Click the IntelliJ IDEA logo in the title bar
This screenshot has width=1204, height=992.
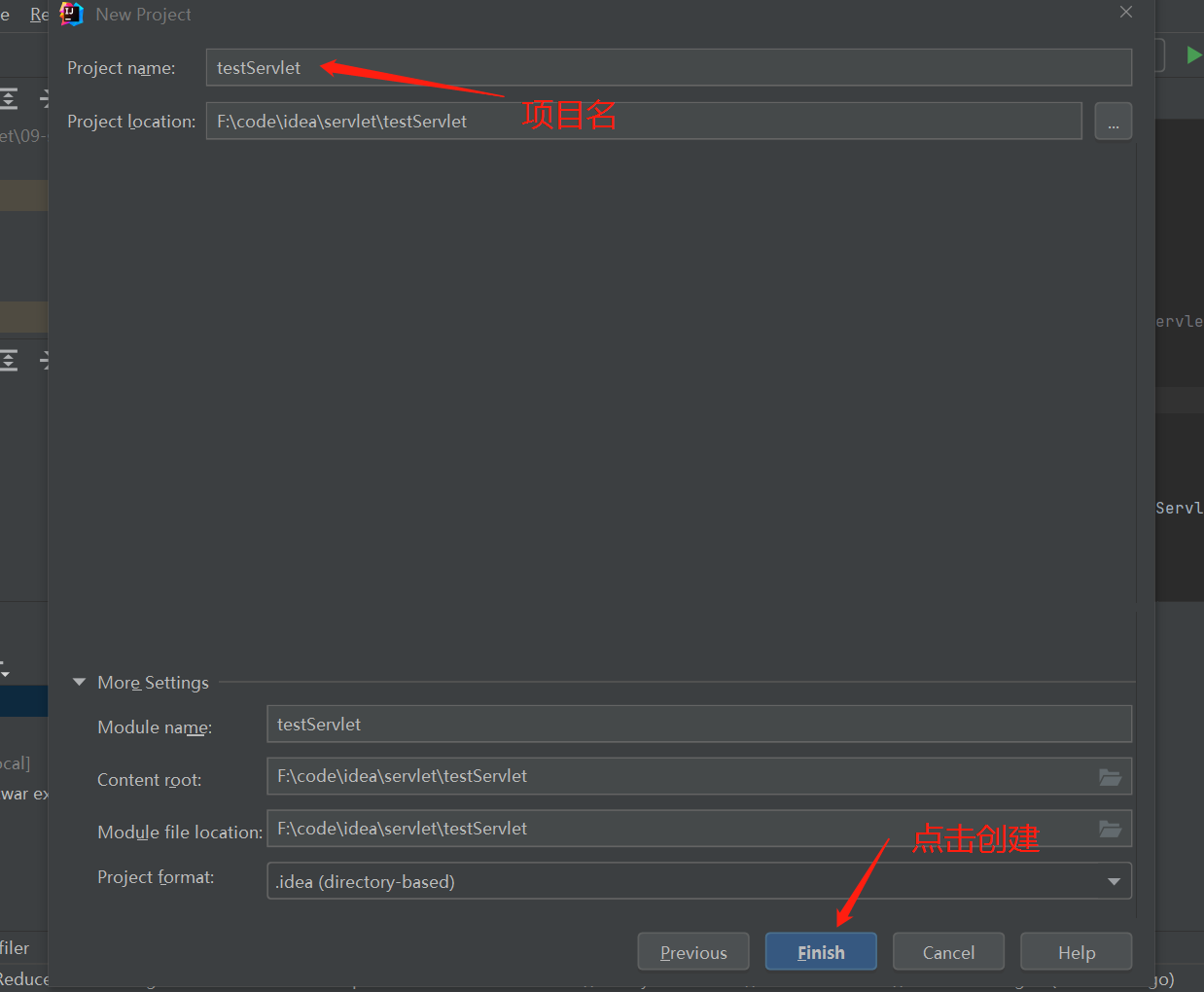coord(71,14)
